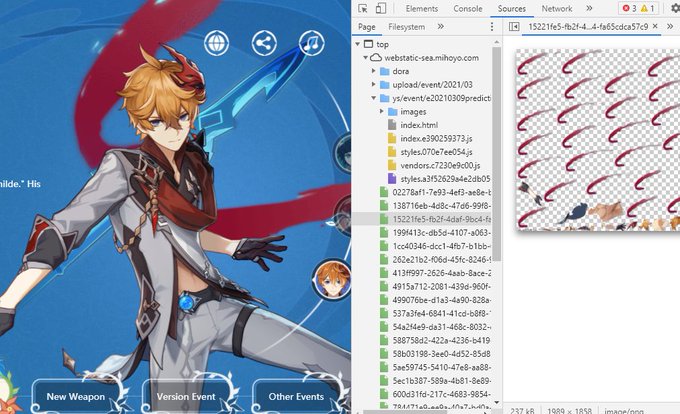Toggle the device toolbar icon in DevTools
The width and height of the screenshot is (680, 414).
tap(380, 8)
